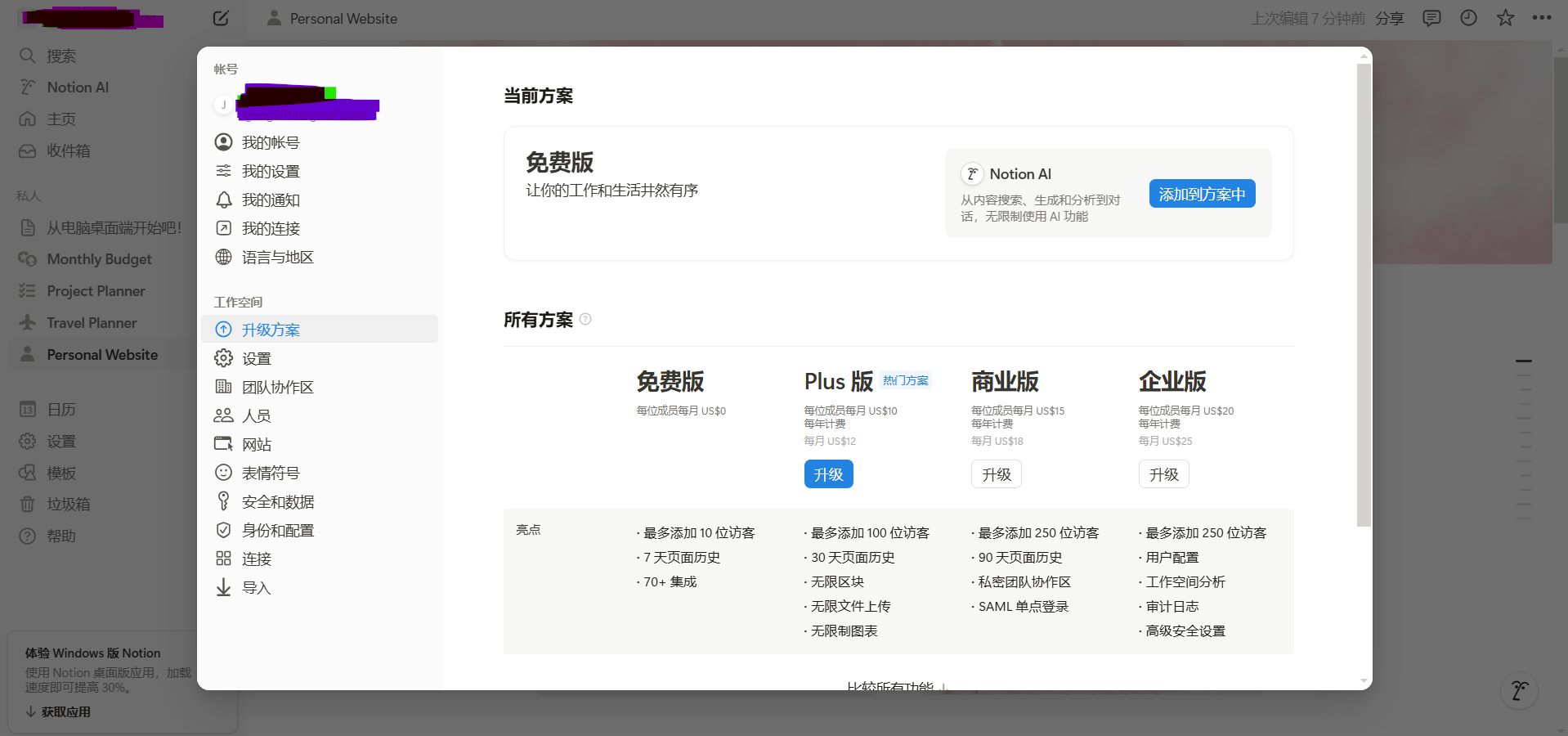Screen dimensions: 1568x736
Task: Click the Notion AI sidebar icon
Action: (x=27, y=88)
